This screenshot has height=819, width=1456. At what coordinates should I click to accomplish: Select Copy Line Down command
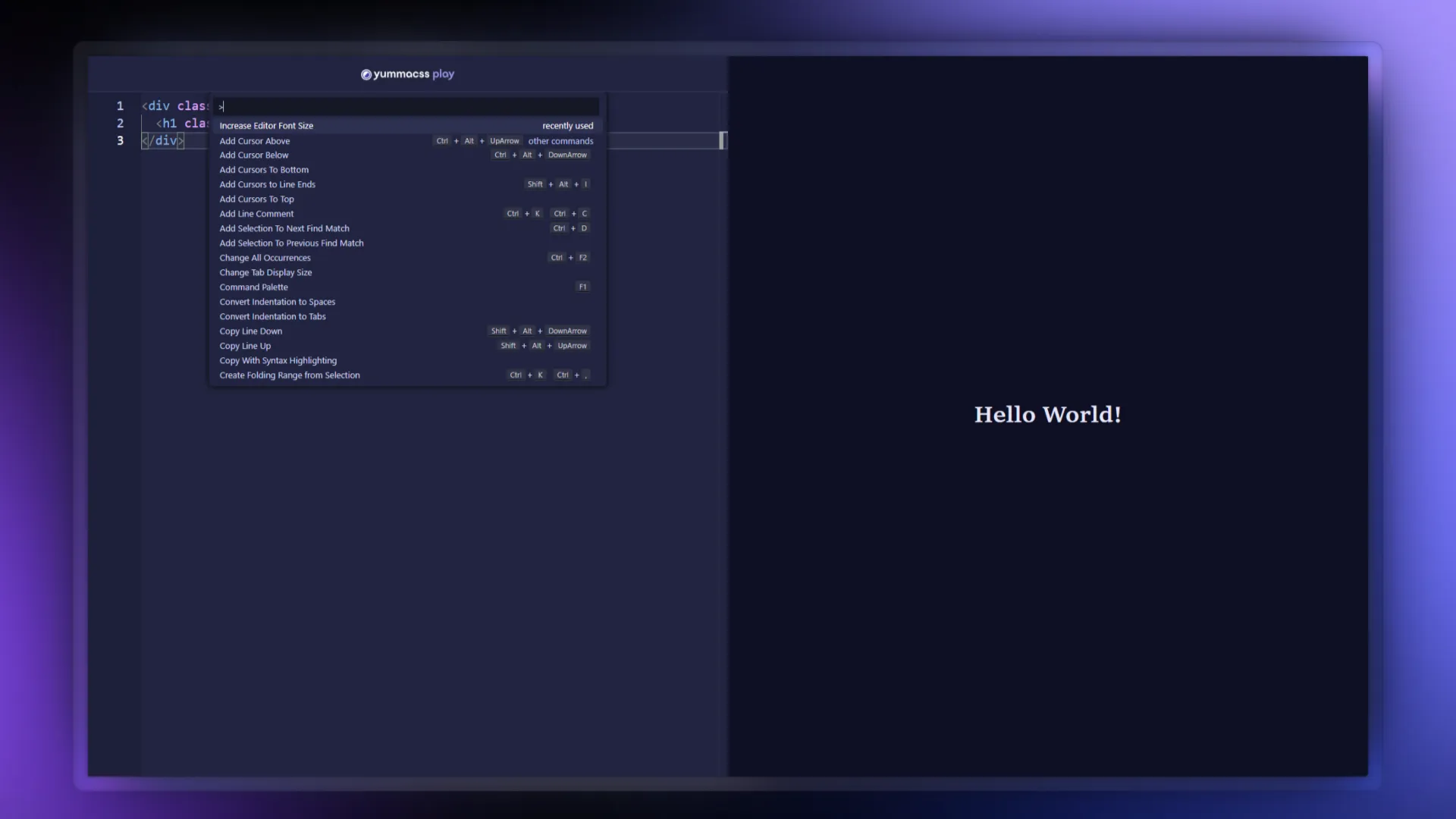click(408, 331)
